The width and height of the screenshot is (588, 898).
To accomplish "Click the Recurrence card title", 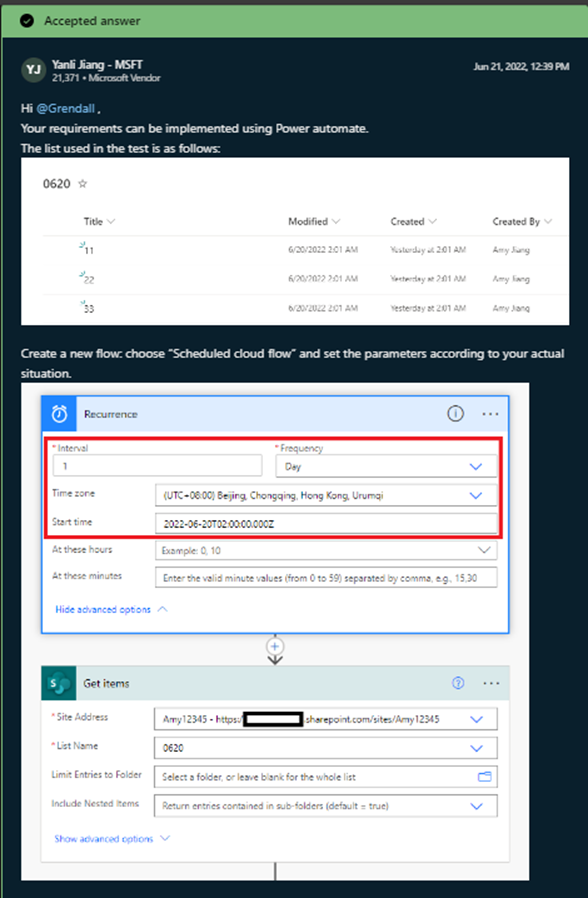I will pyautogui.click(x=111, y=414).
